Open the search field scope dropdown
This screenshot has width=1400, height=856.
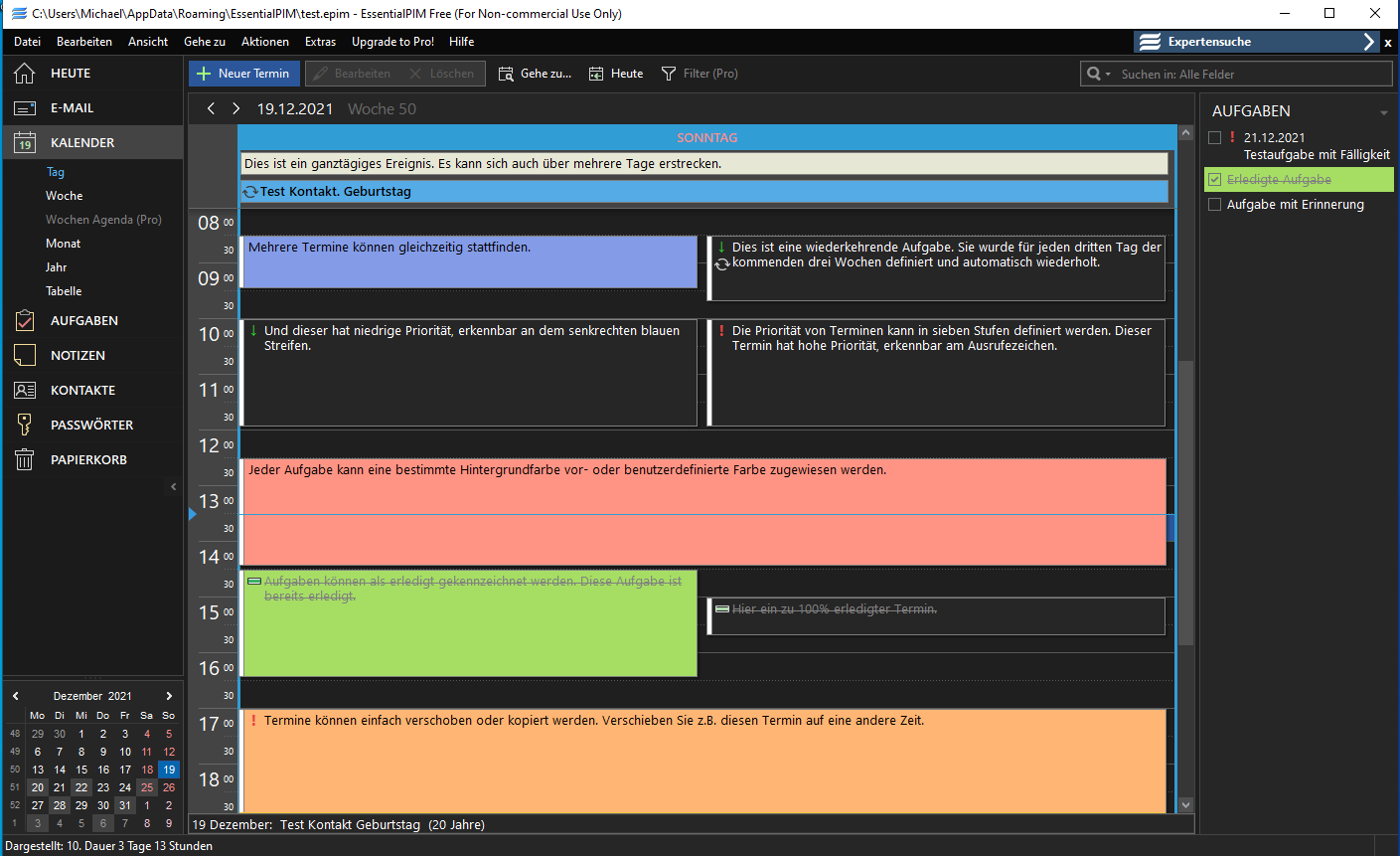point(1098,75)
